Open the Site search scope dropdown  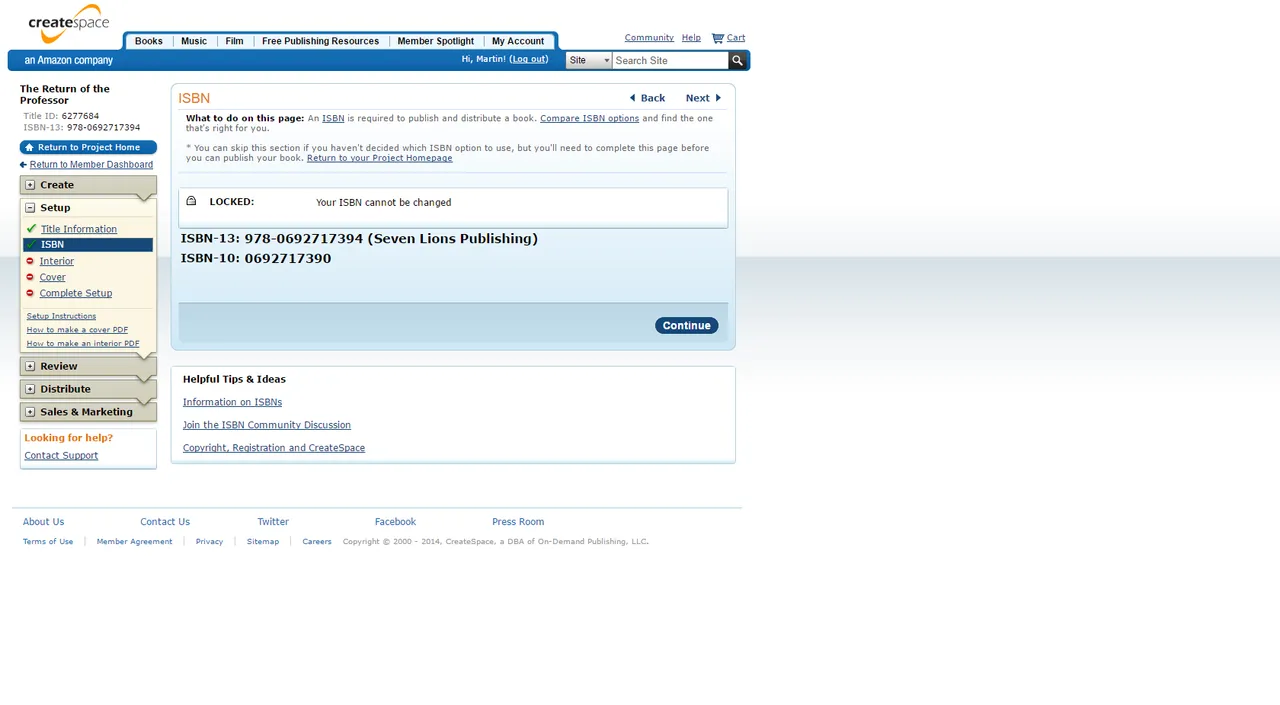coord(588,61)
